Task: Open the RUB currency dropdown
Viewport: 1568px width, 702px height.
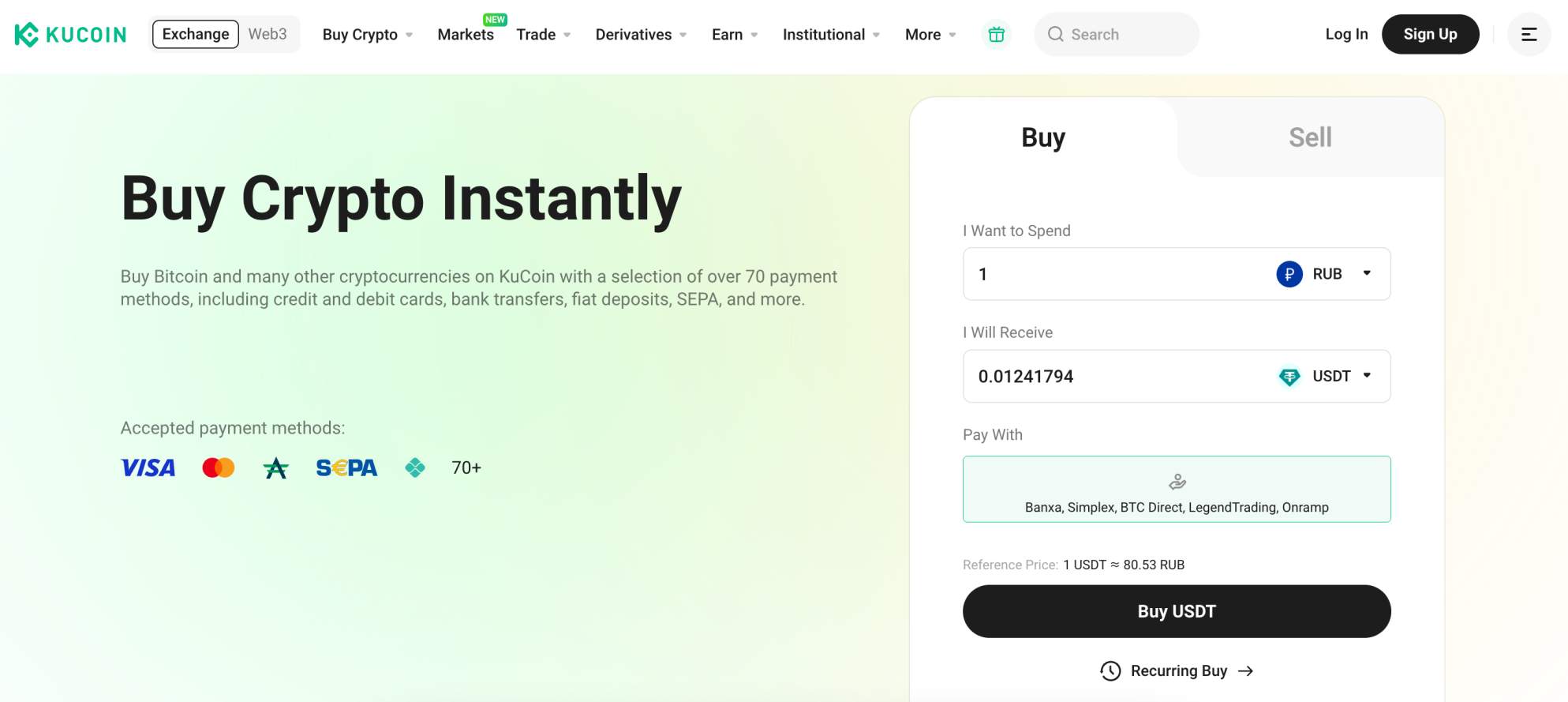Action: (x=1368, y=274)
